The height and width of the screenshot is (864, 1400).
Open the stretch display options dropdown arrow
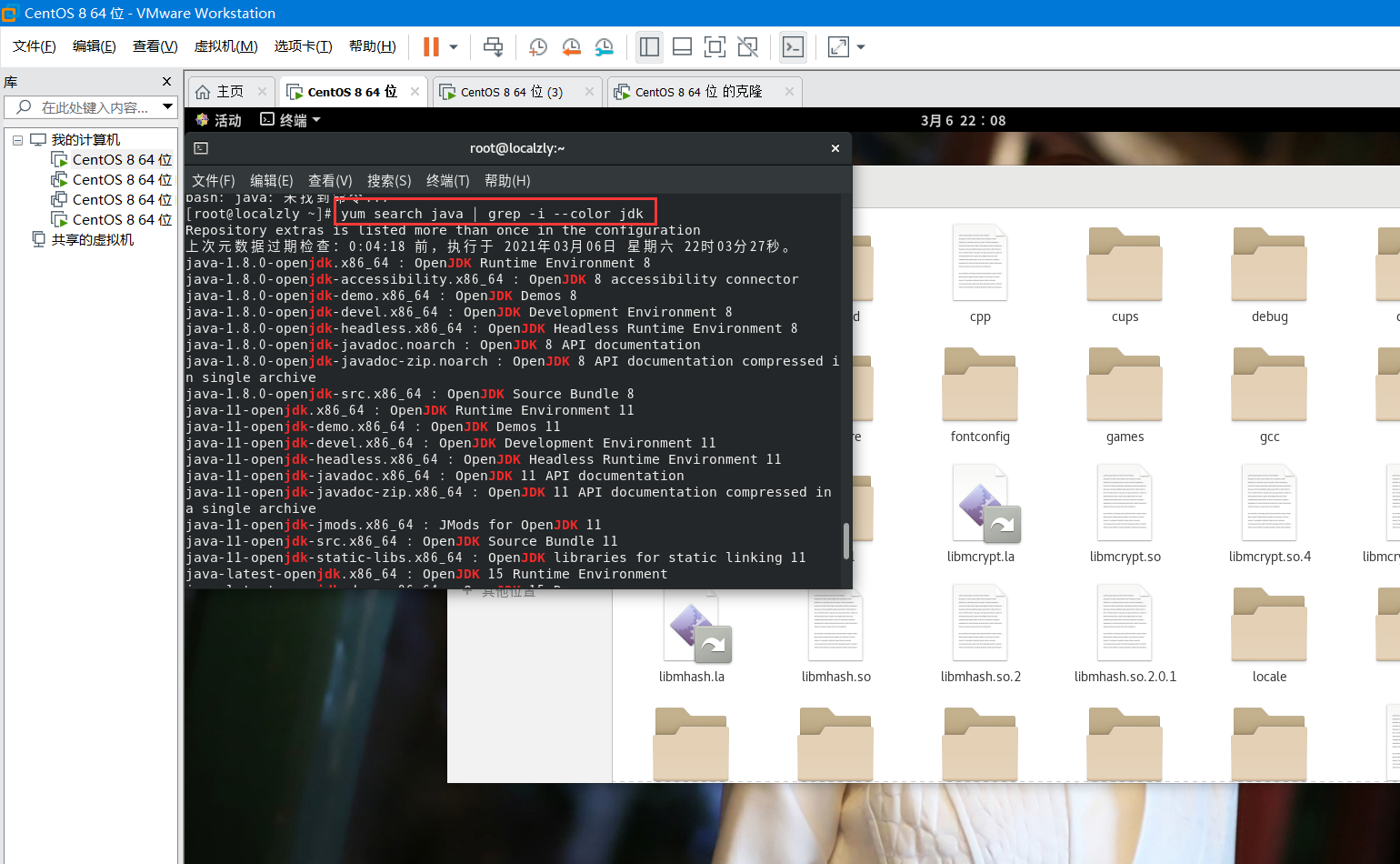click(861, 46)
